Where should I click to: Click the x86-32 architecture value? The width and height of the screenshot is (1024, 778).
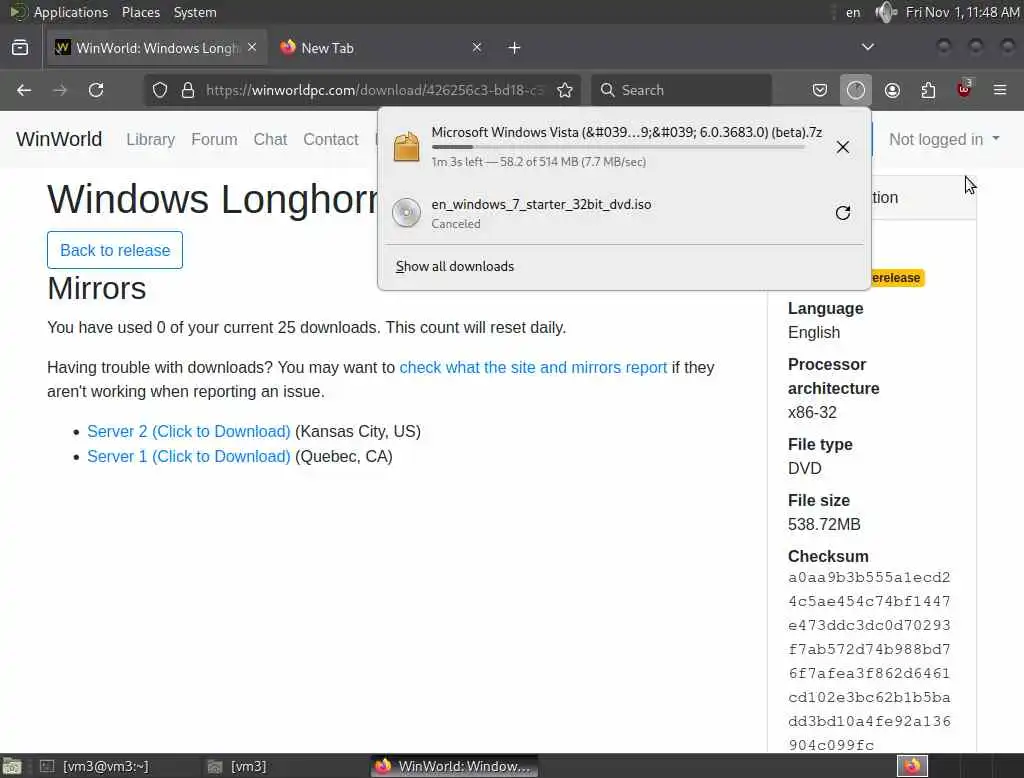click(x=812, y=413)
